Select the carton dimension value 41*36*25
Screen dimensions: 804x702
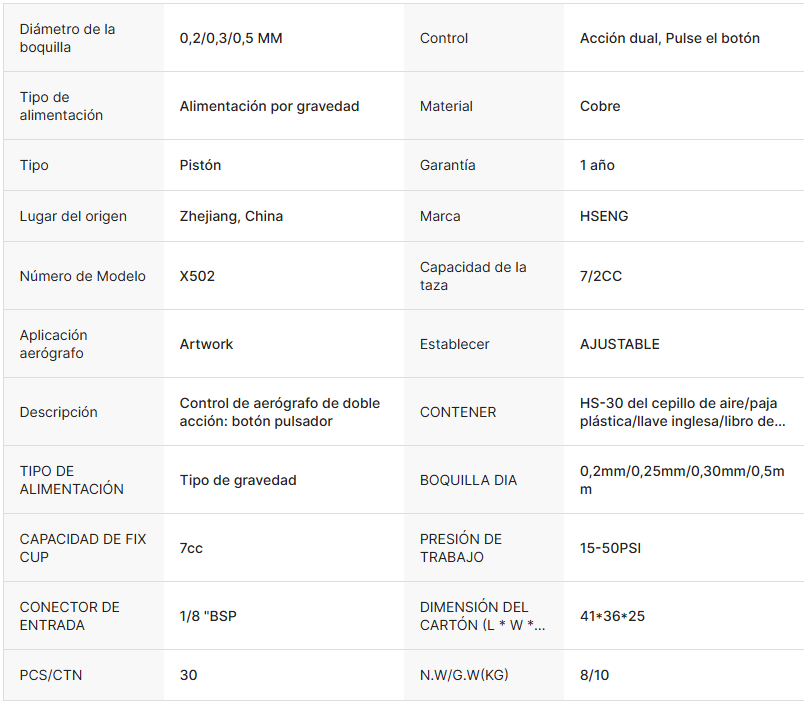point(612,616)
